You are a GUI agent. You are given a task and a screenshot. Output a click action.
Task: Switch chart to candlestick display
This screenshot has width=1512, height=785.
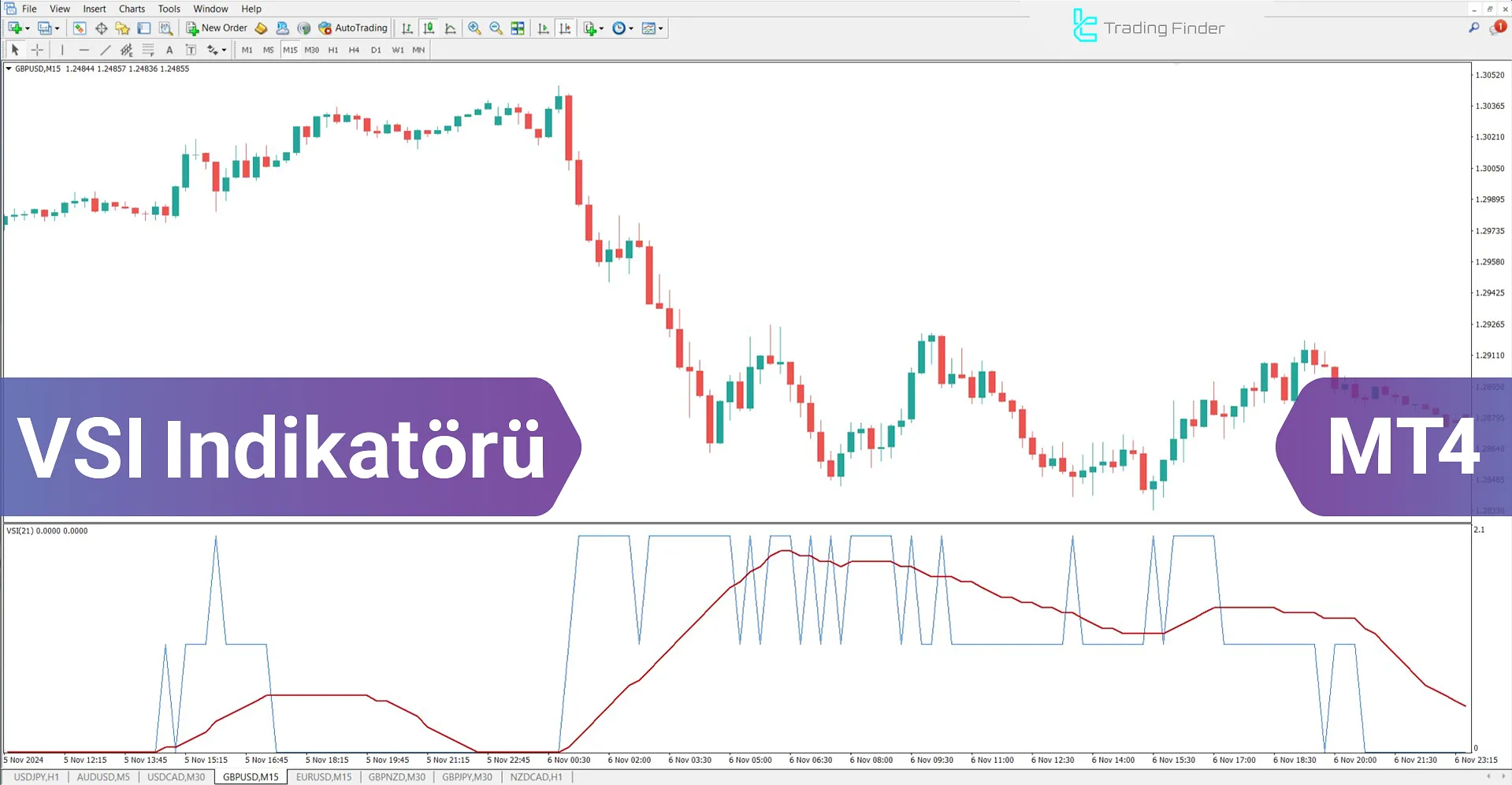point(429,28)
